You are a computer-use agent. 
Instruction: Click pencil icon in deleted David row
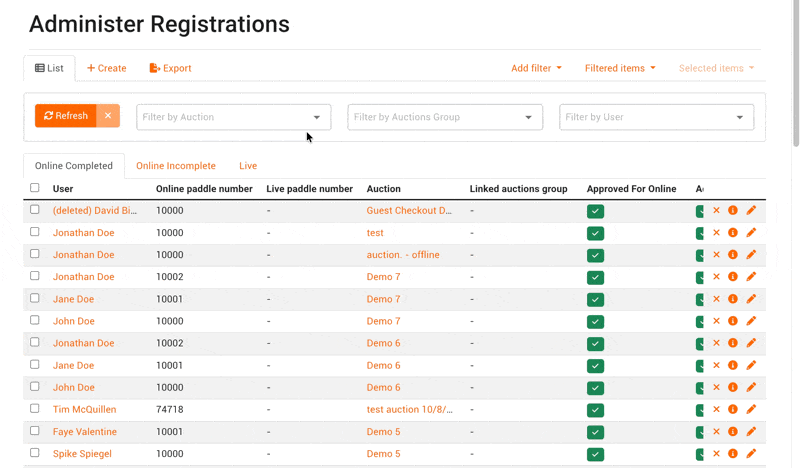point(751,211)
